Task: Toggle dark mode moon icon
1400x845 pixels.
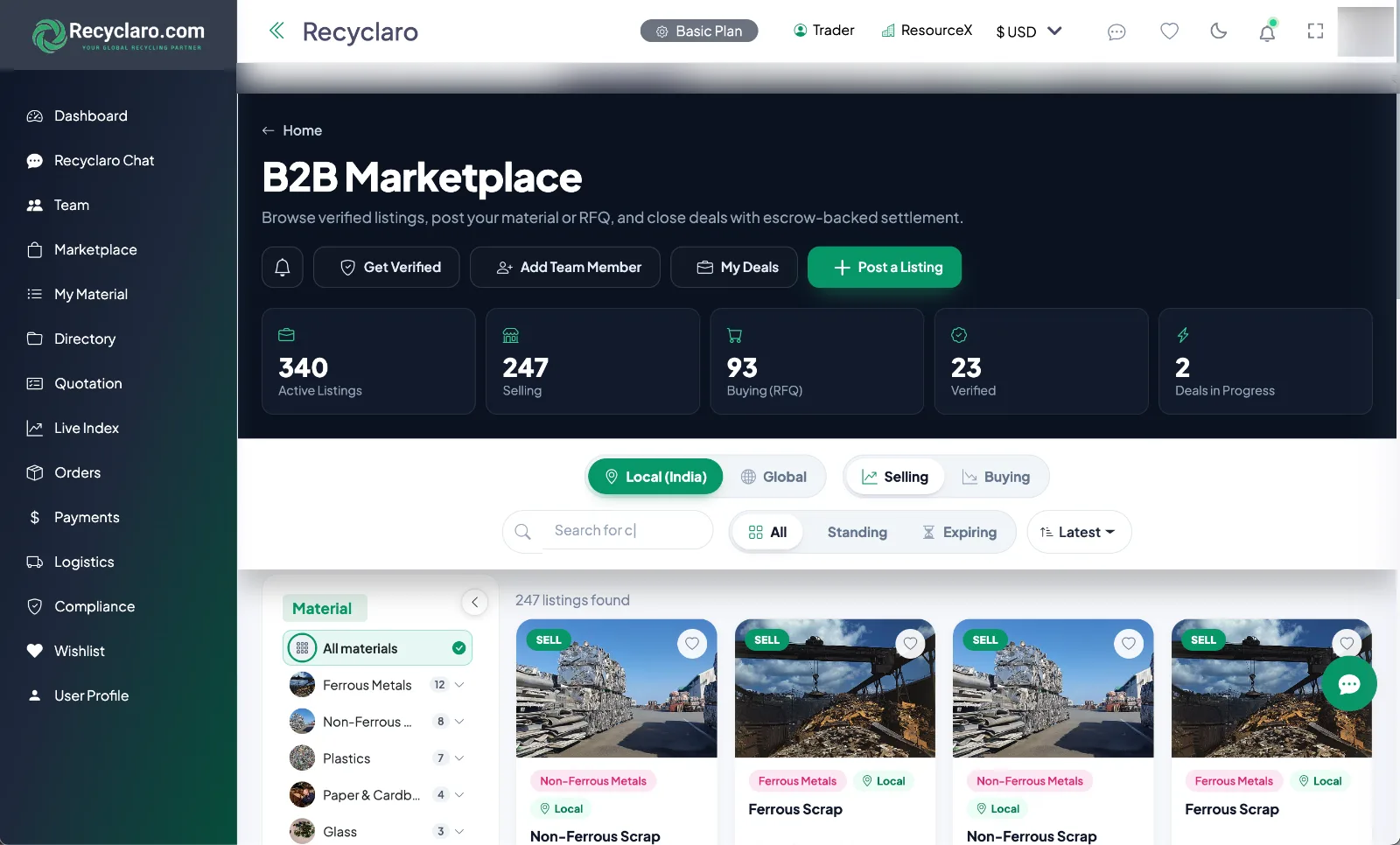Action: click(1218, 31)
